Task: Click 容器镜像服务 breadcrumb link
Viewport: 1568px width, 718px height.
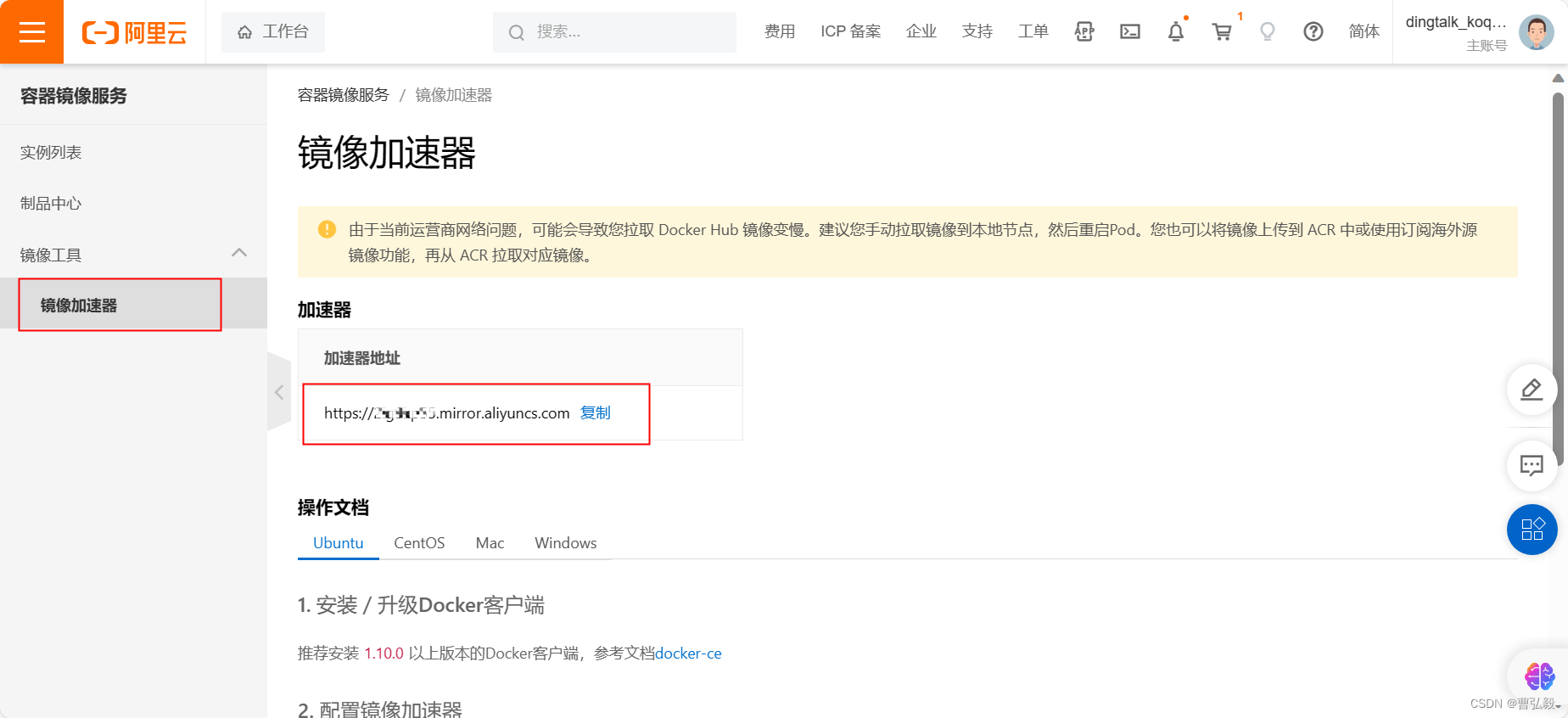Action: pyautogui.click(x=343, y=95)
